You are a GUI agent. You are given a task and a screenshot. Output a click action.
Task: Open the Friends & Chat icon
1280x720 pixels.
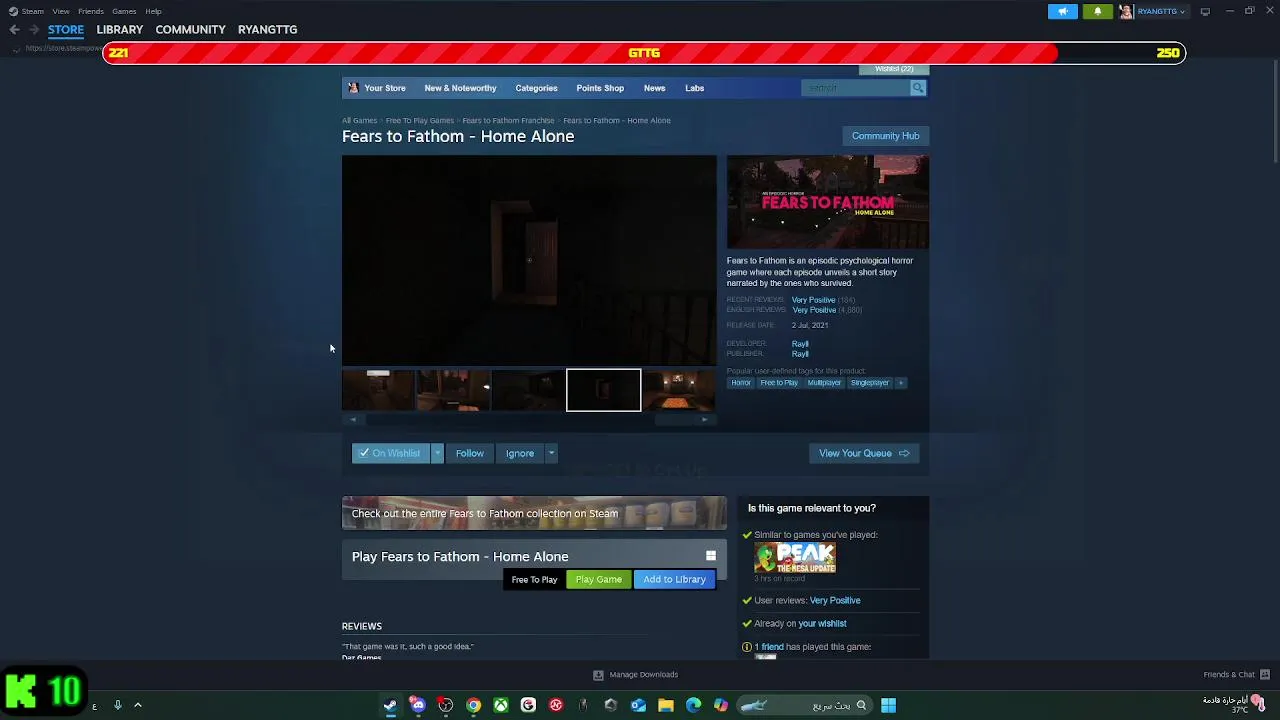point(1265,675)
